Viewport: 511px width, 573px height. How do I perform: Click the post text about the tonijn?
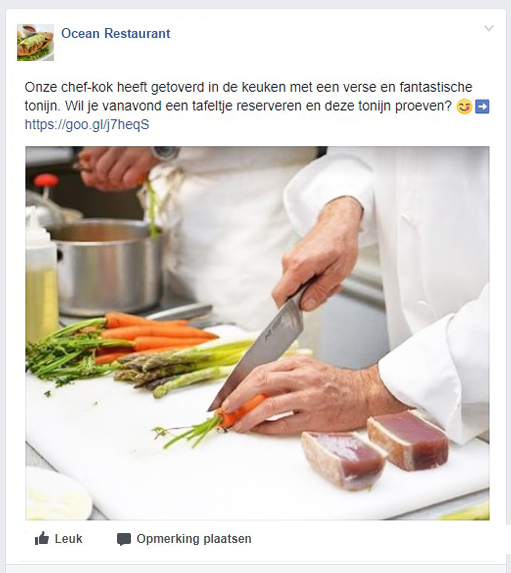(249, 96)
